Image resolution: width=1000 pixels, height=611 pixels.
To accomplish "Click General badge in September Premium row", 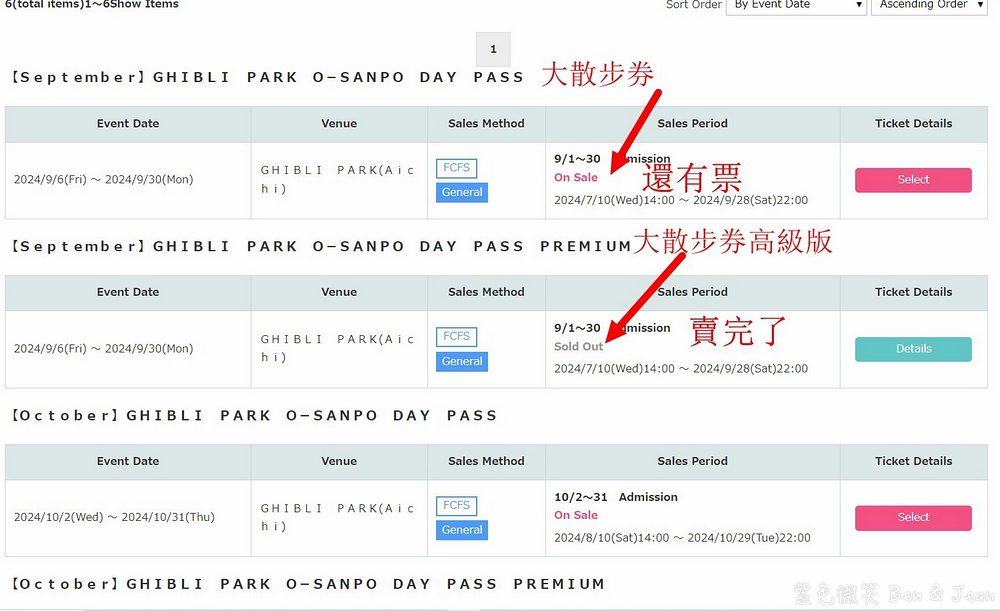I will coord(462,361).
